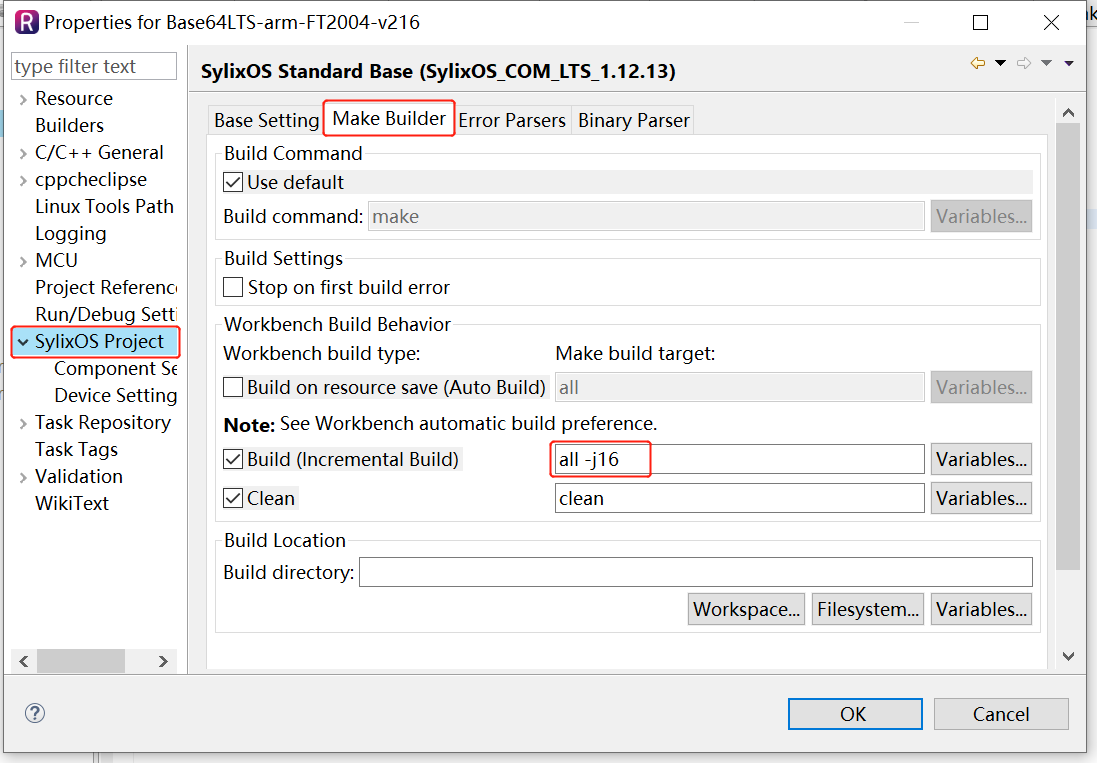Maximize the Properties dialog window

(981, 22)
